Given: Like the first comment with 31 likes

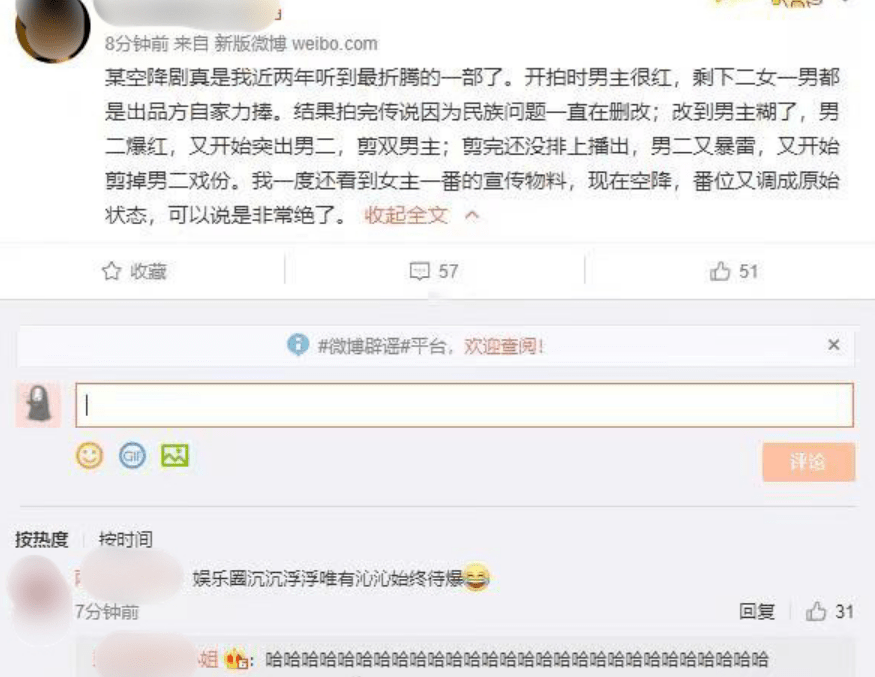Looking at the screenshot, I should pyautogui.click(x=816, y=612).
